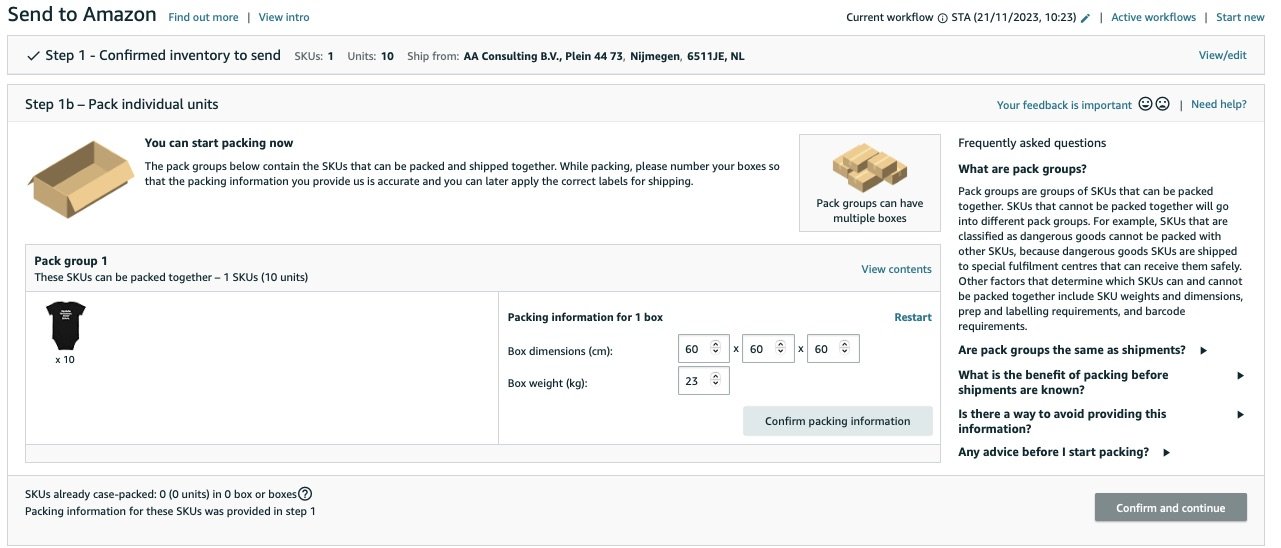Click the 'Send to Amazon' page title
This screenshot has height=548, width=1281.
pos(82,15)
